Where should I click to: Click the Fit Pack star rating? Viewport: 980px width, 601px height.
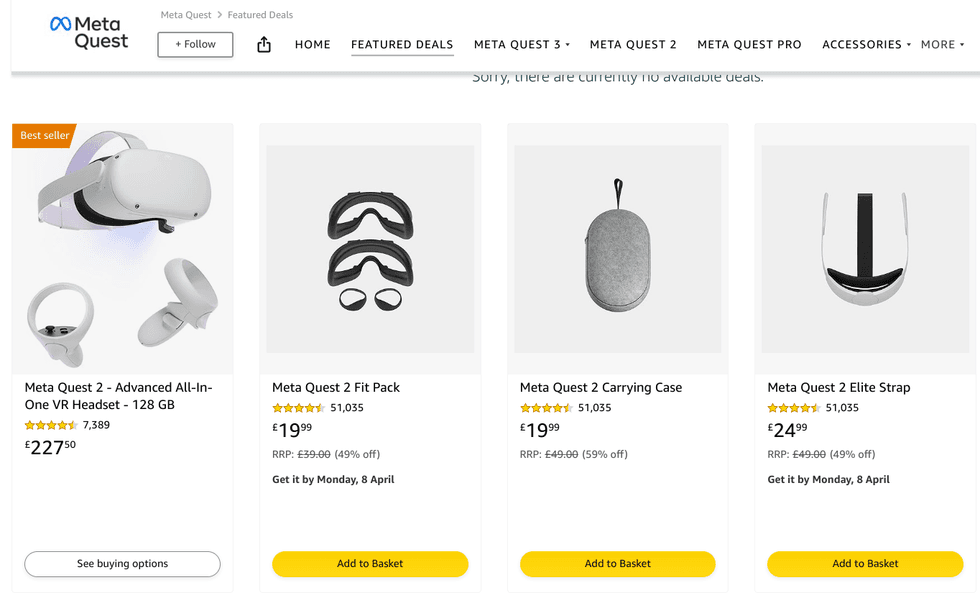click(x=298, y=408)
